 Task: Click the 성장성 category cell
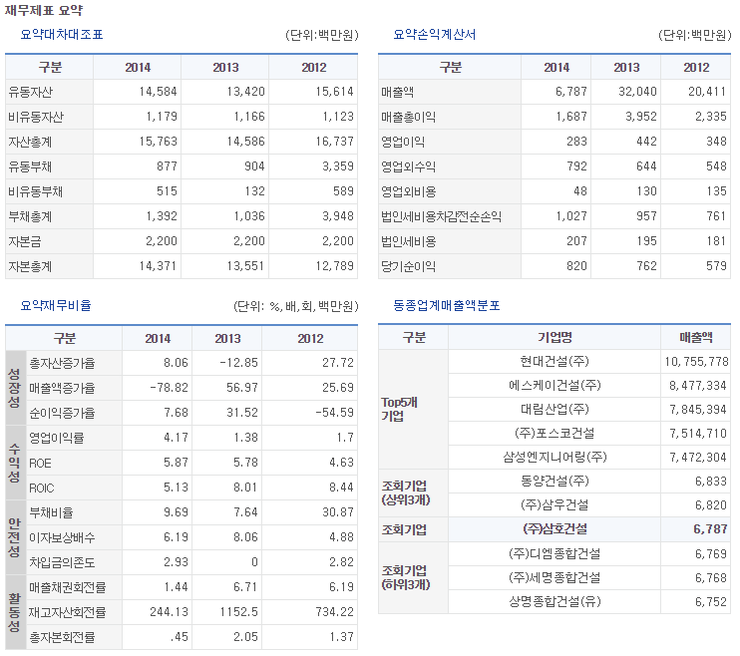[x=15, y=388]
